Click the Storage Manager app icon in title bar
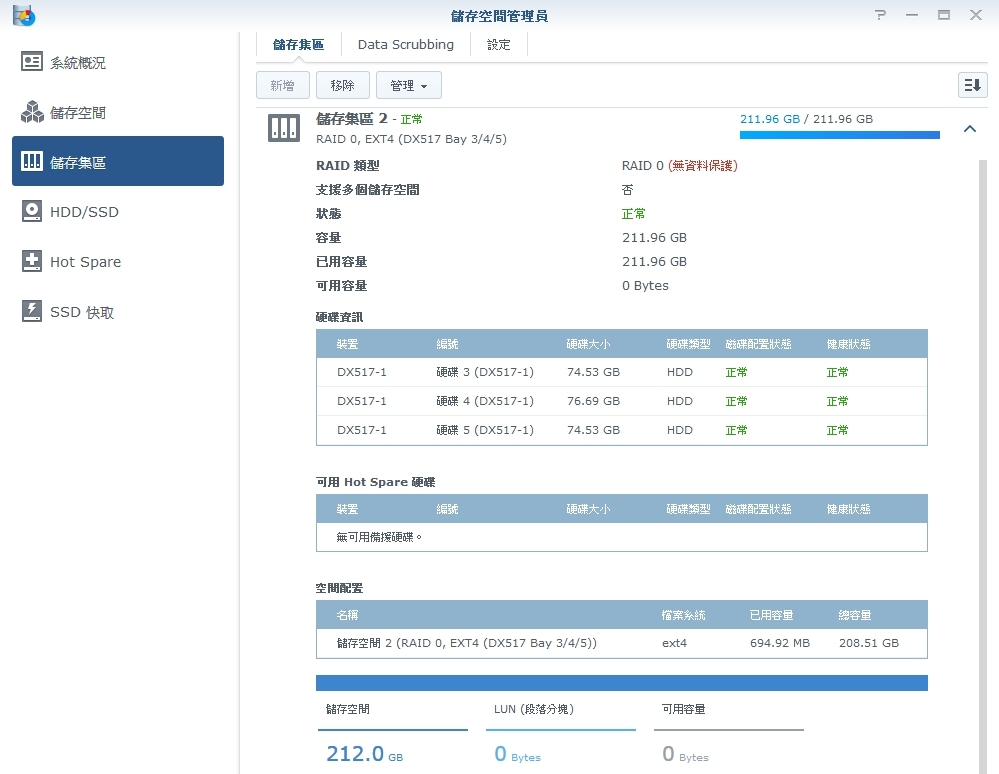 [24, 15]
